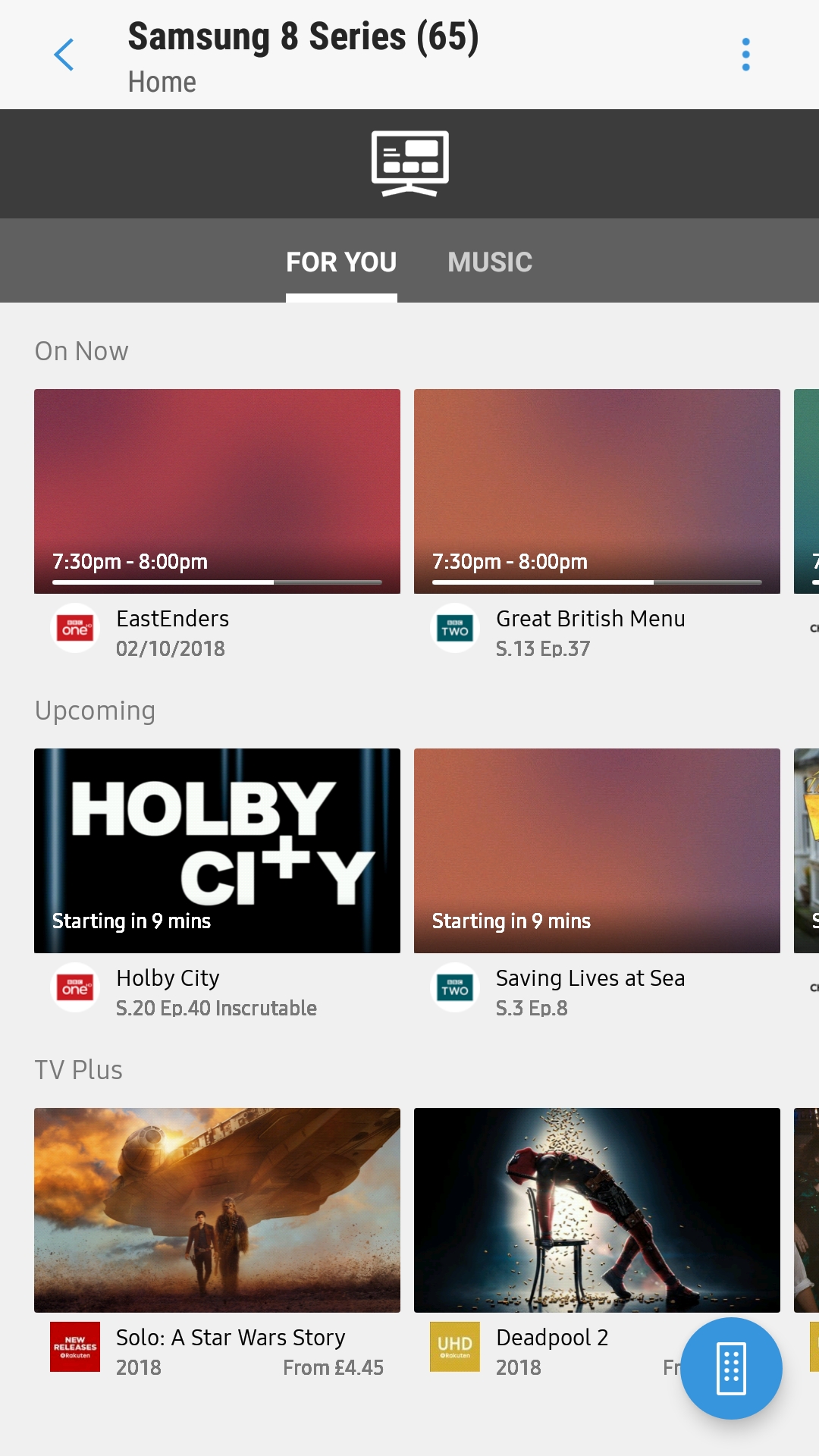This screenshot has height=1456, width=819.
Task: Open the three-dot overflow menu
Action: (x=746, y=55)
